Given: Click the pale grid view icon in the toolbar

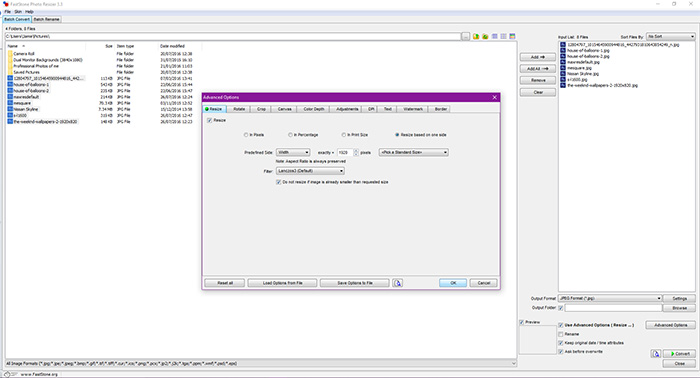Looking at the screenshot, I should [x=503, y=36].
